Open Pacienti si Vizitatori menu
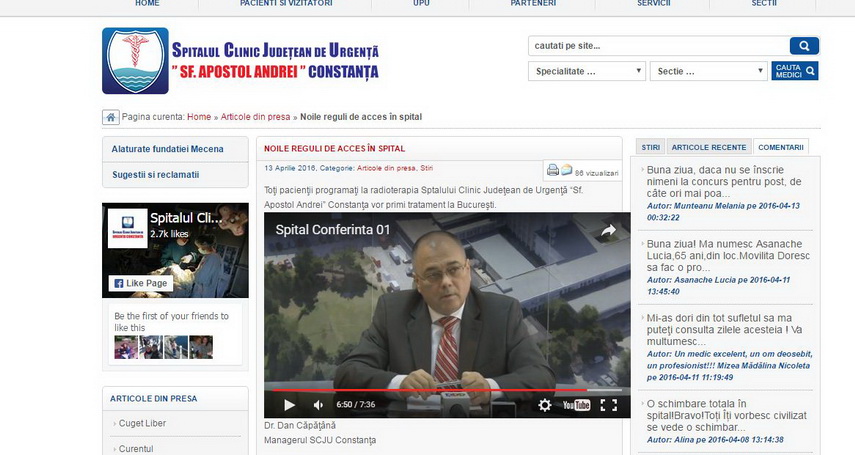855x455 pixels. [284, 4]
